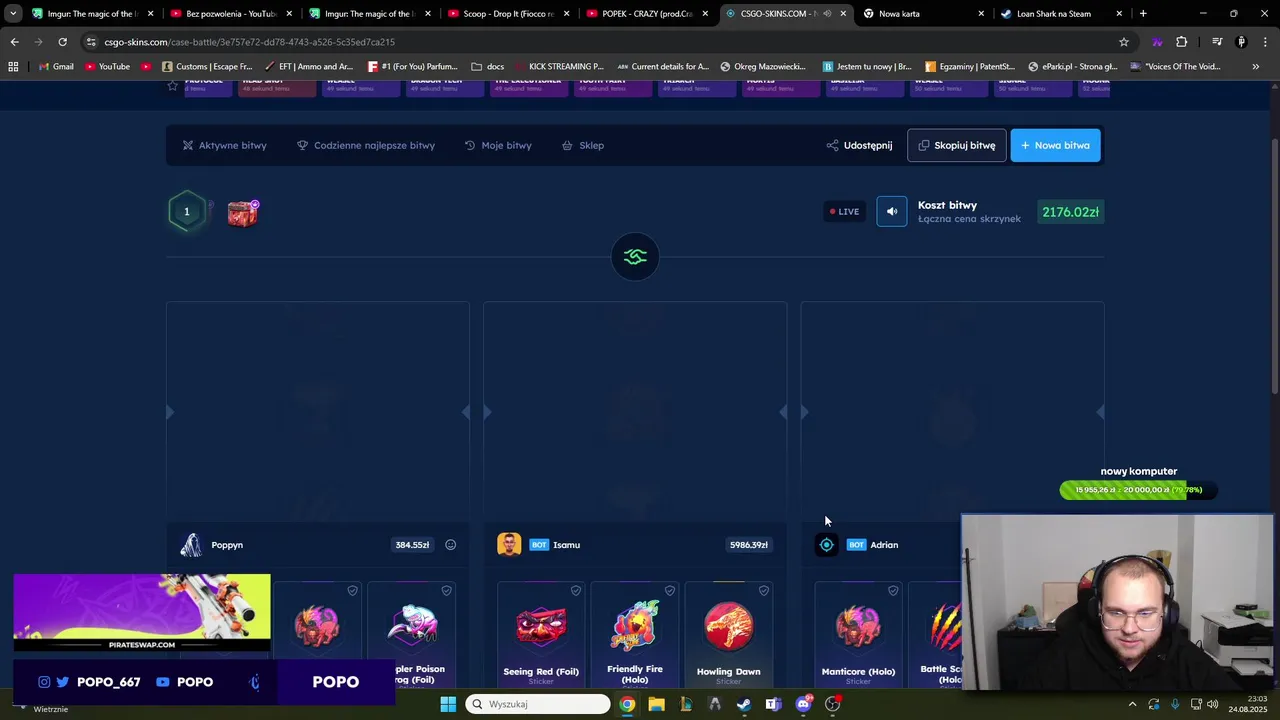Expand the hidden bookmarks overflow chevron

click(1256, 66)
